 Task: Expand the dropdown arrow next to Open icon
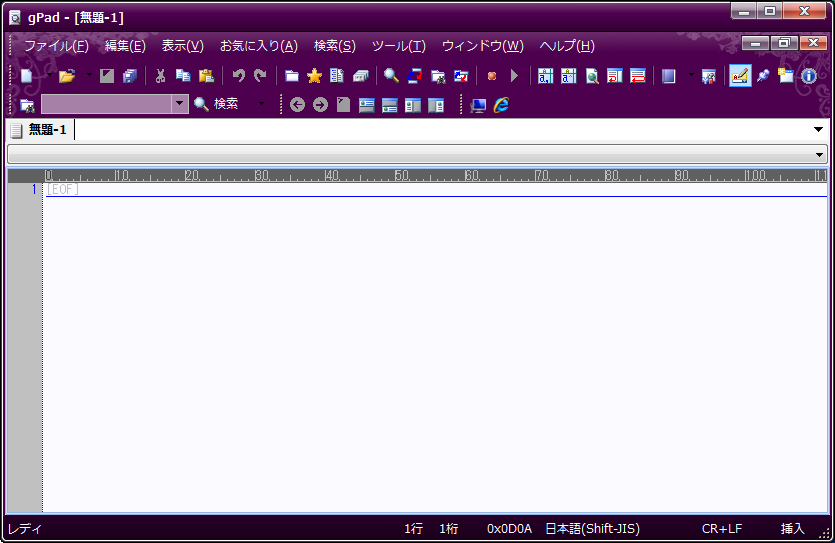pos(88,76)
